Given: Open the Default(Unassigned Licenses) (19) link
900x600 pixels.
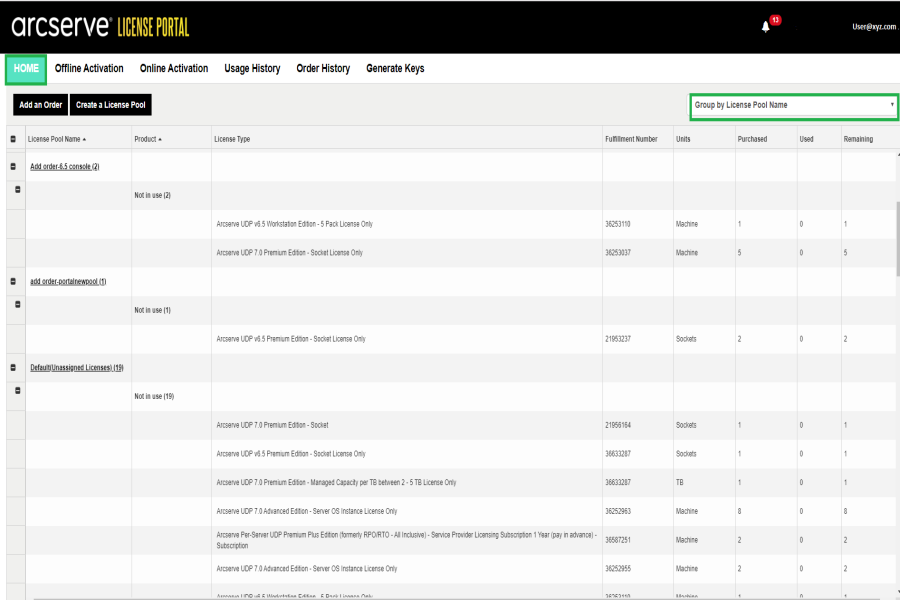Looking at the screenshot, I should [x=77, y=368].
